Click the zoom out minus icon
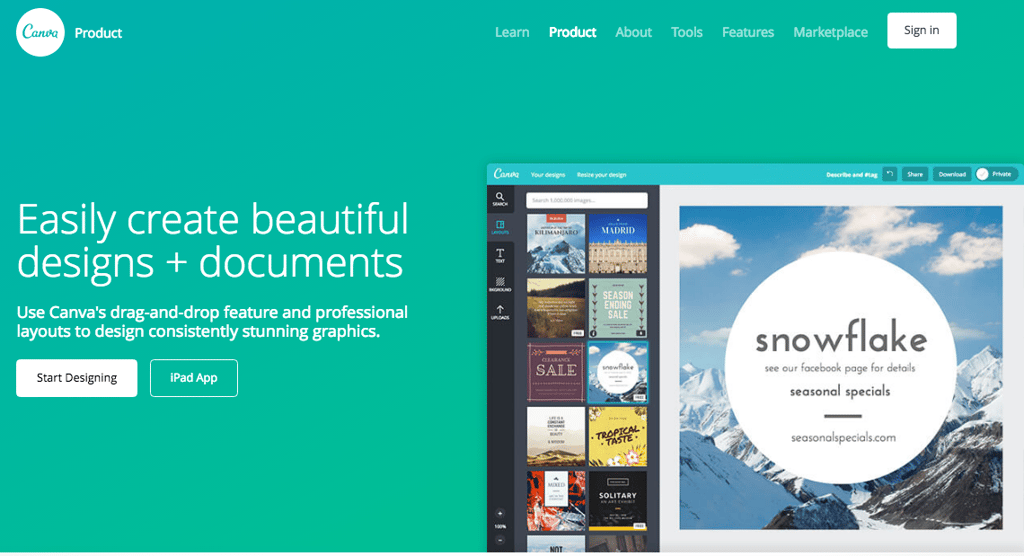The height and width of the screenshot is (556, 1024). pos(500,540)
